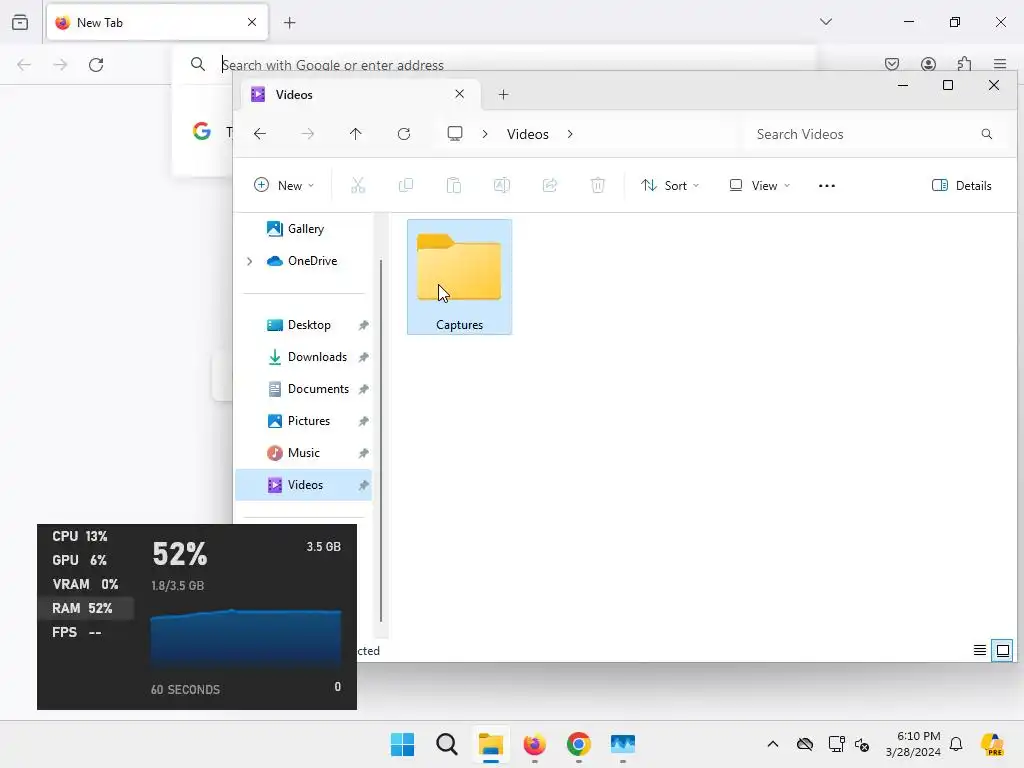Open the Firefox account icon
This screenshot has height=768, width=1024.
pyautogui.click(x=928, y=64)
